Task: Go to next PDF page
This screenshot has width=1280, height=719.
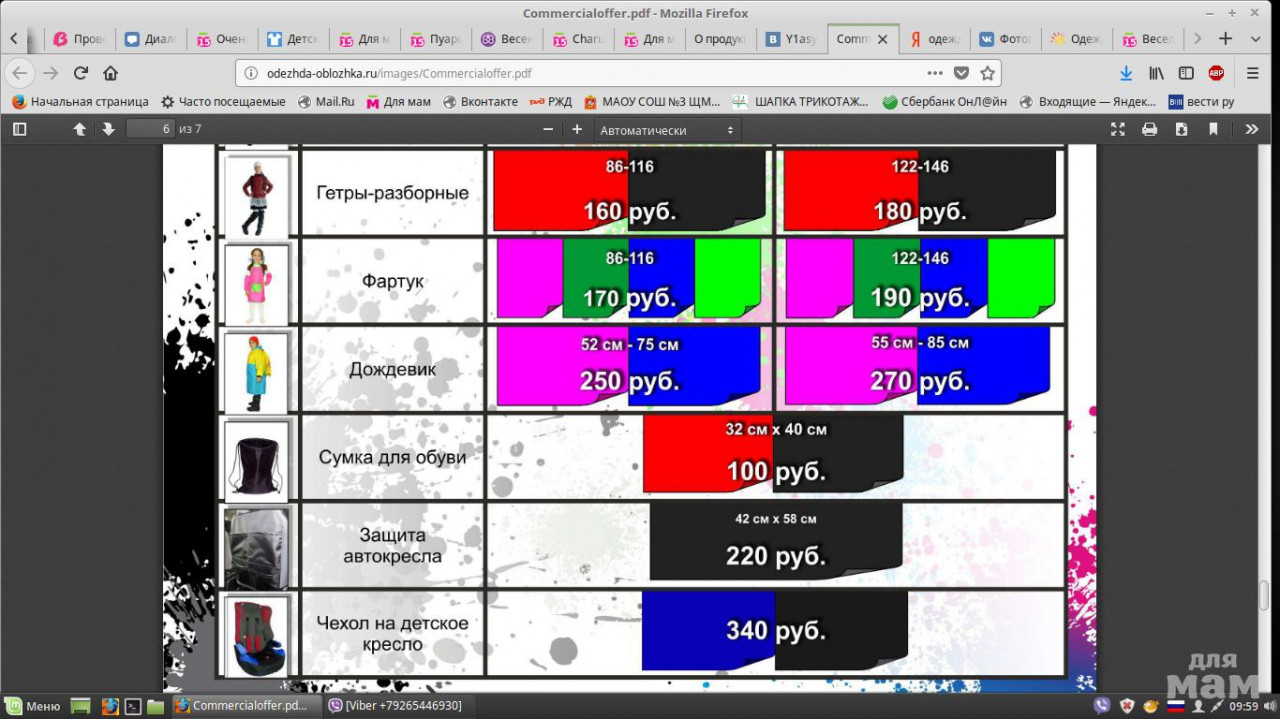Action: pos(108,129)
